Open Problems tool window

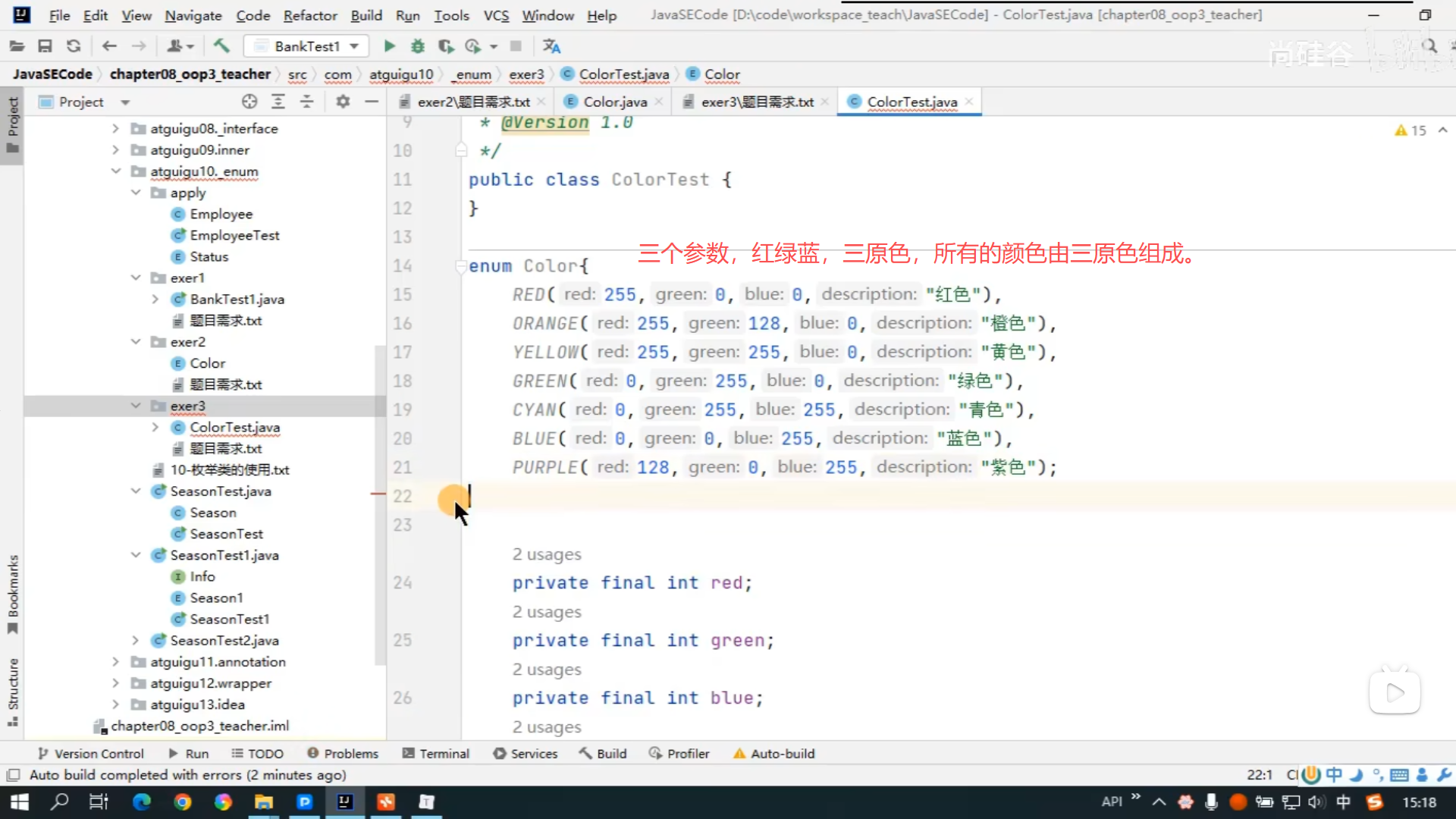(343, 753)
